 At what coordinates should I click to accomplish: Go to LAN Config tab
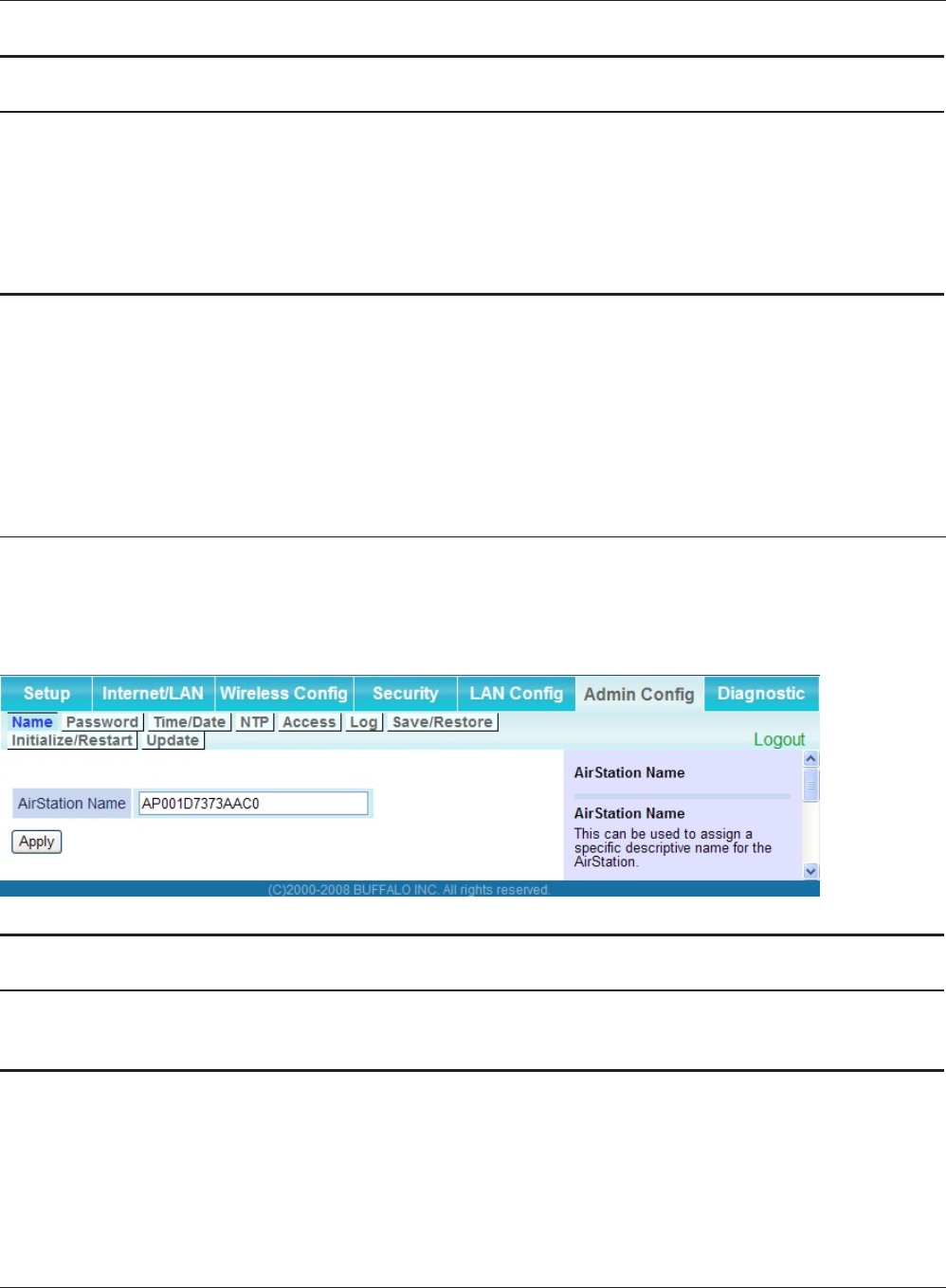coord(517,694)
